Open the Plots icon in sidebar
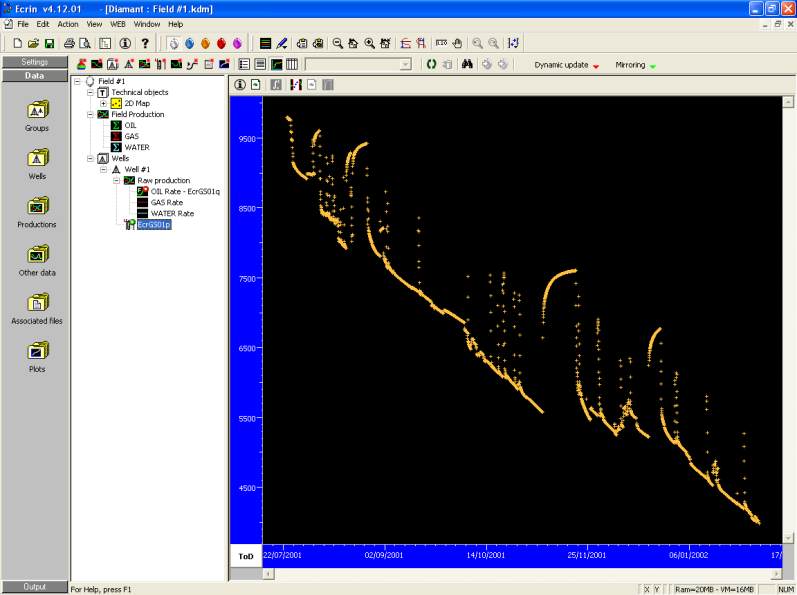This screenshot has width=797, height=595. coord(36,351)
